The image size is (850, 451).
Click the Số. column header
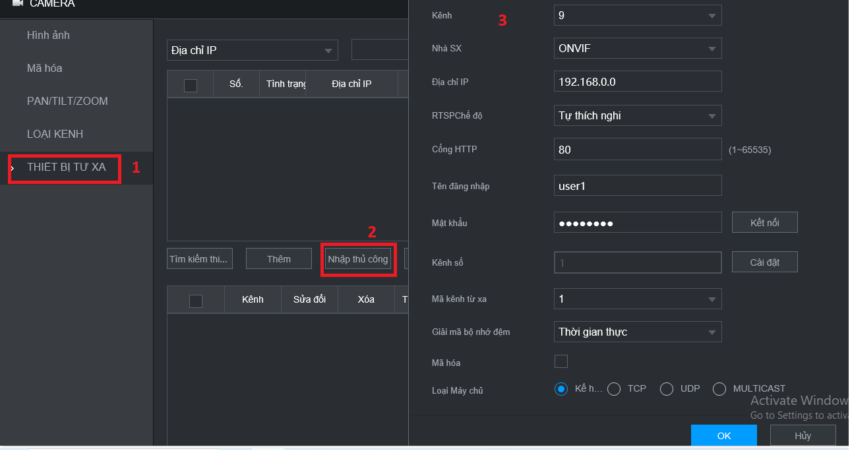pos(236,84)
